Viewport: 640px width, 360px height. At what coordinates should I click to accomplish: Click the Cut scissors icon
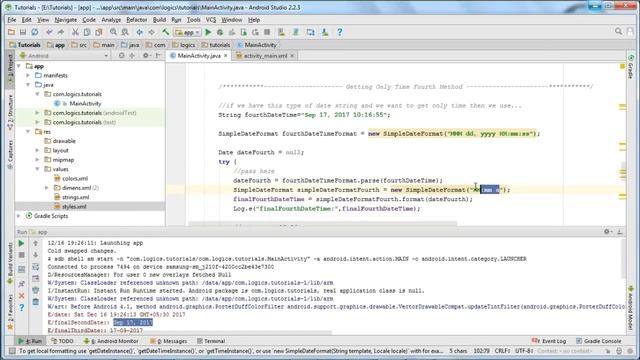pos(75,32)
